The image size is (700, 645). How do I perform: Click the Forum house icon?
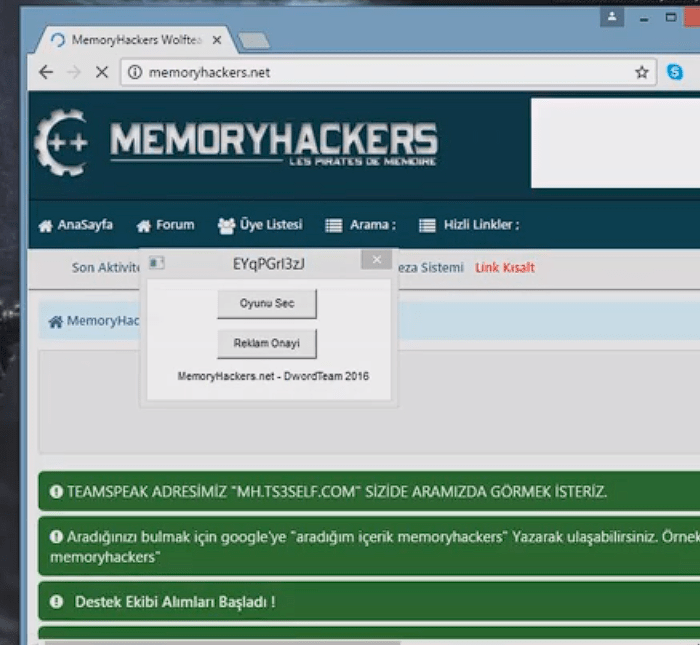pyautogui.click(x=144, y=226)
